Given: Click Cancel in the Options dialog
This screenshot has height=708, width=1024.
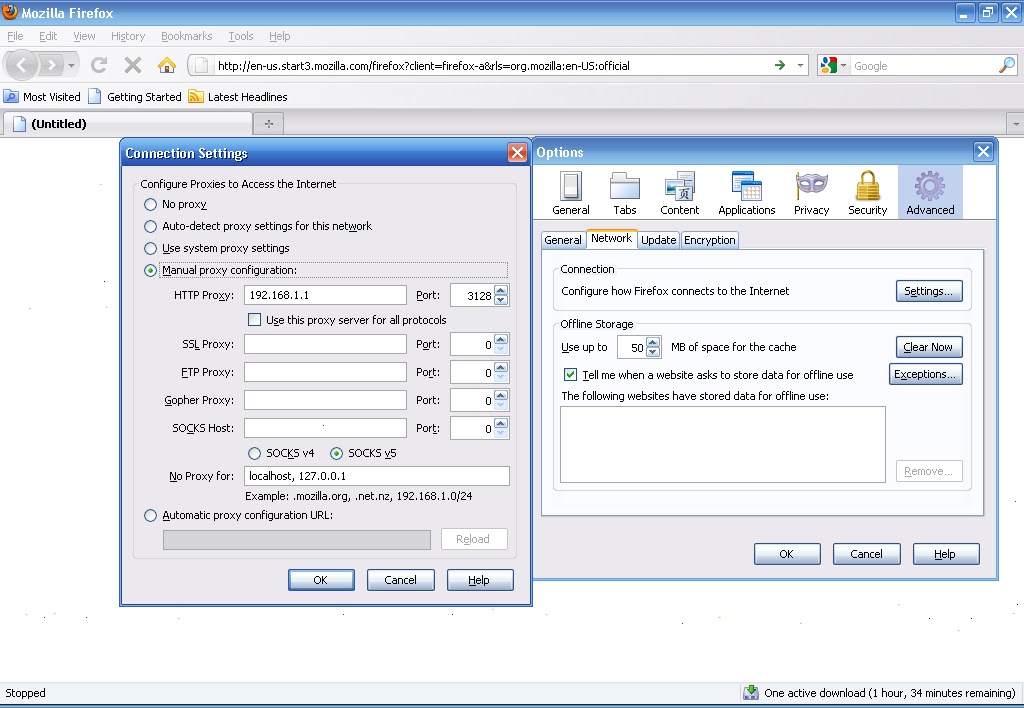Looking at the screenshot, I should tap(867, 554).
